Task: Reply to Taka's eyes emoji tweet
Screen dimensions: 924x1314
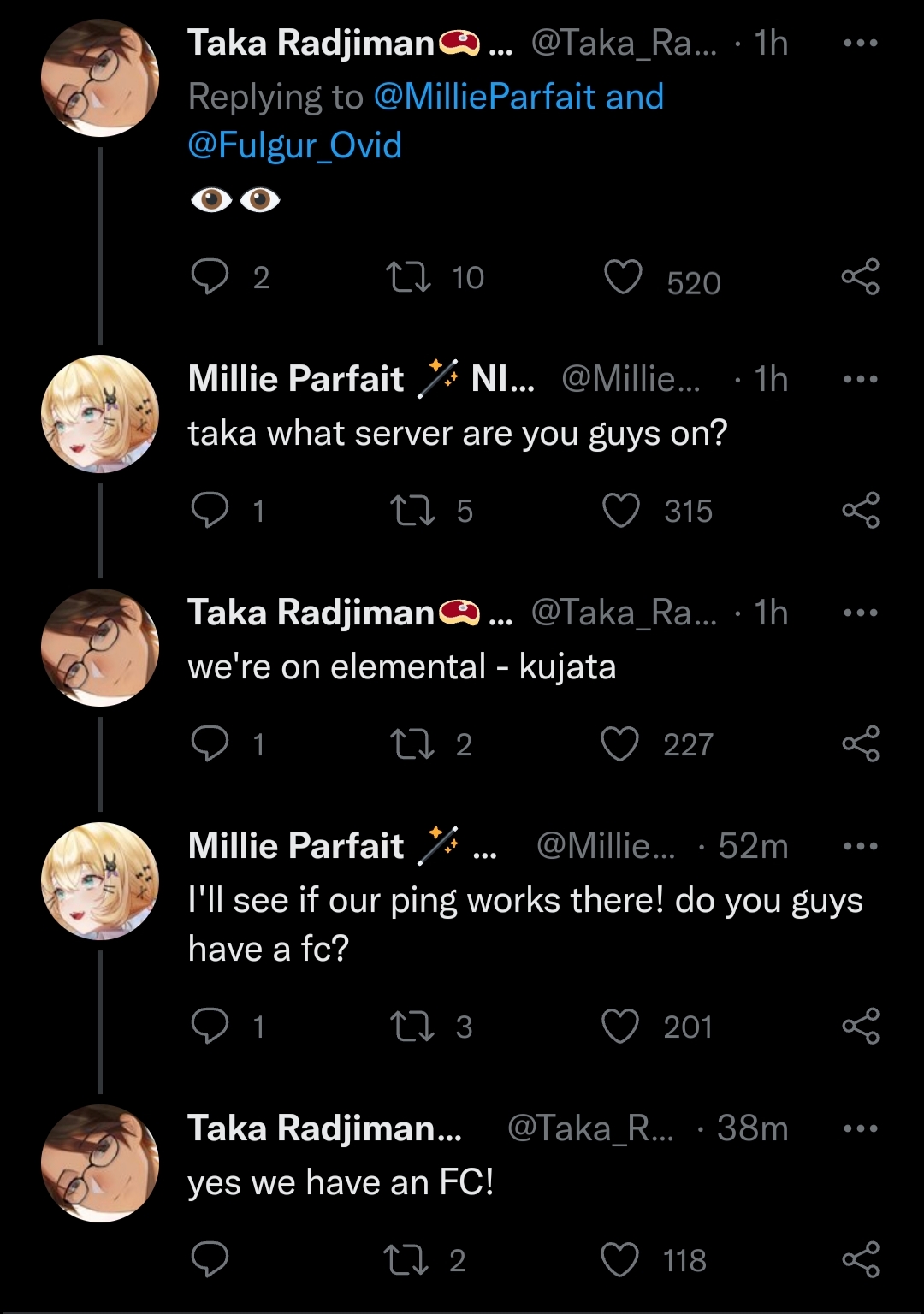Action: tap(210, 277)
